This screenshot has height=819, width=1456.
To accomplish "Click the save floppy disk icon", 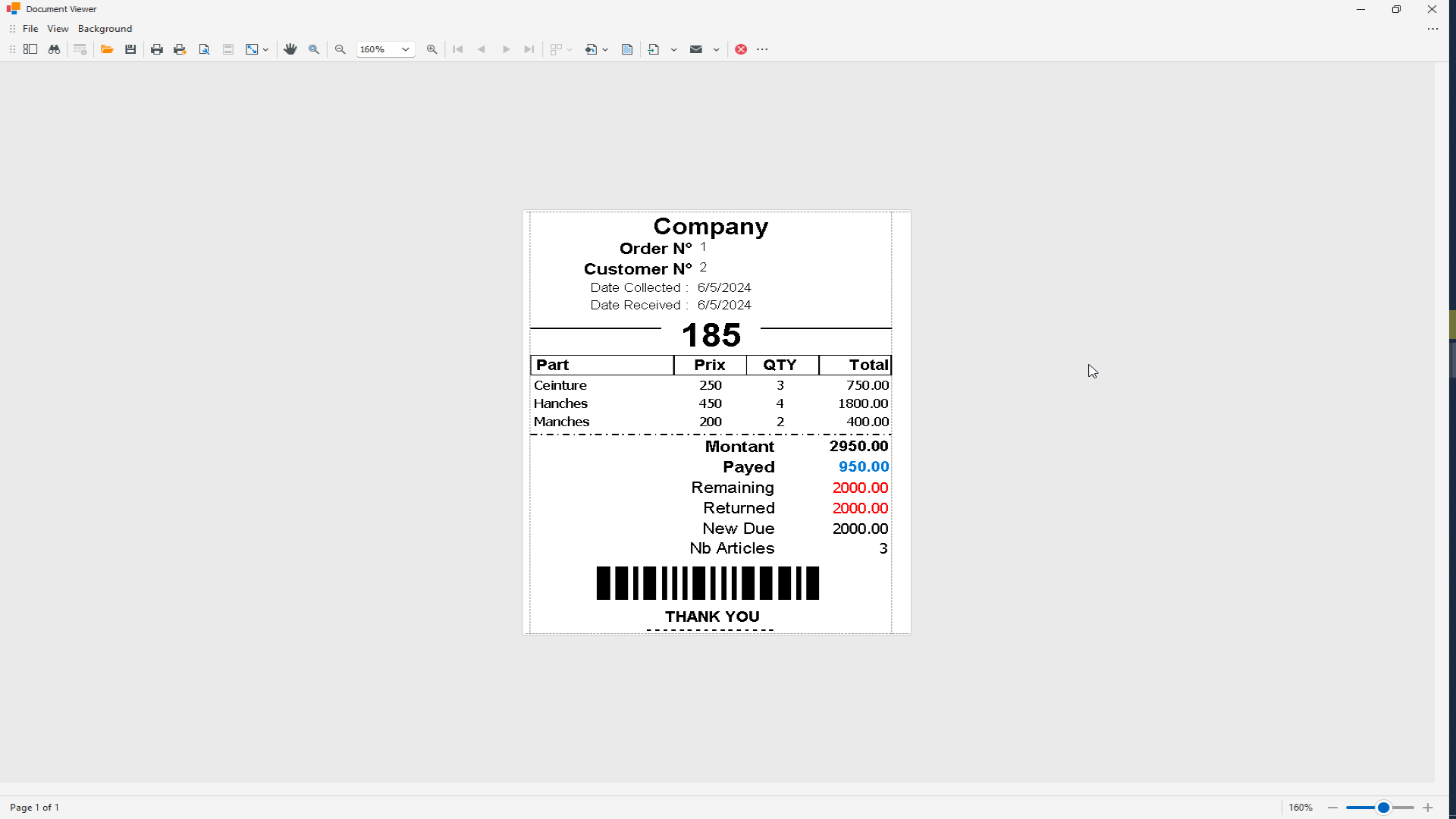I will 130,49.
